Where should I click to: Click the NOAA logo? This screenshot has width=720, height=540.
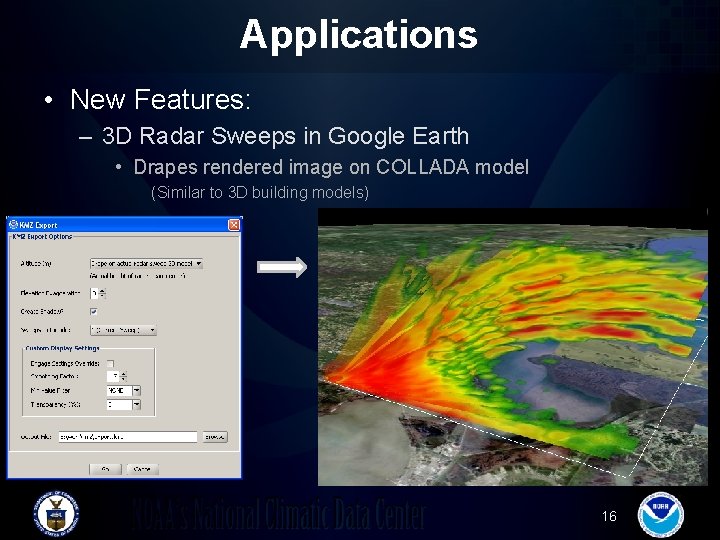(x=661, y=515)
